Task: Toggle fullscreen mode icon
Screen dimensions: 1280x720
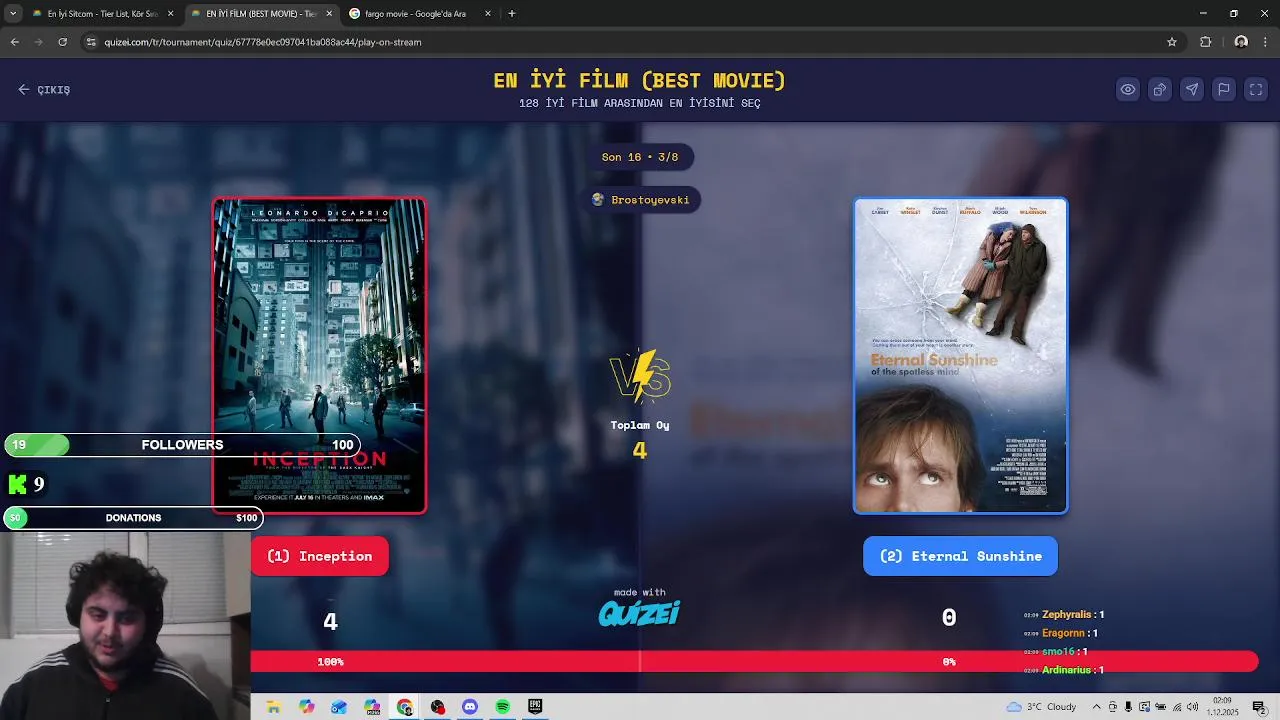Action: [1256, 90]
